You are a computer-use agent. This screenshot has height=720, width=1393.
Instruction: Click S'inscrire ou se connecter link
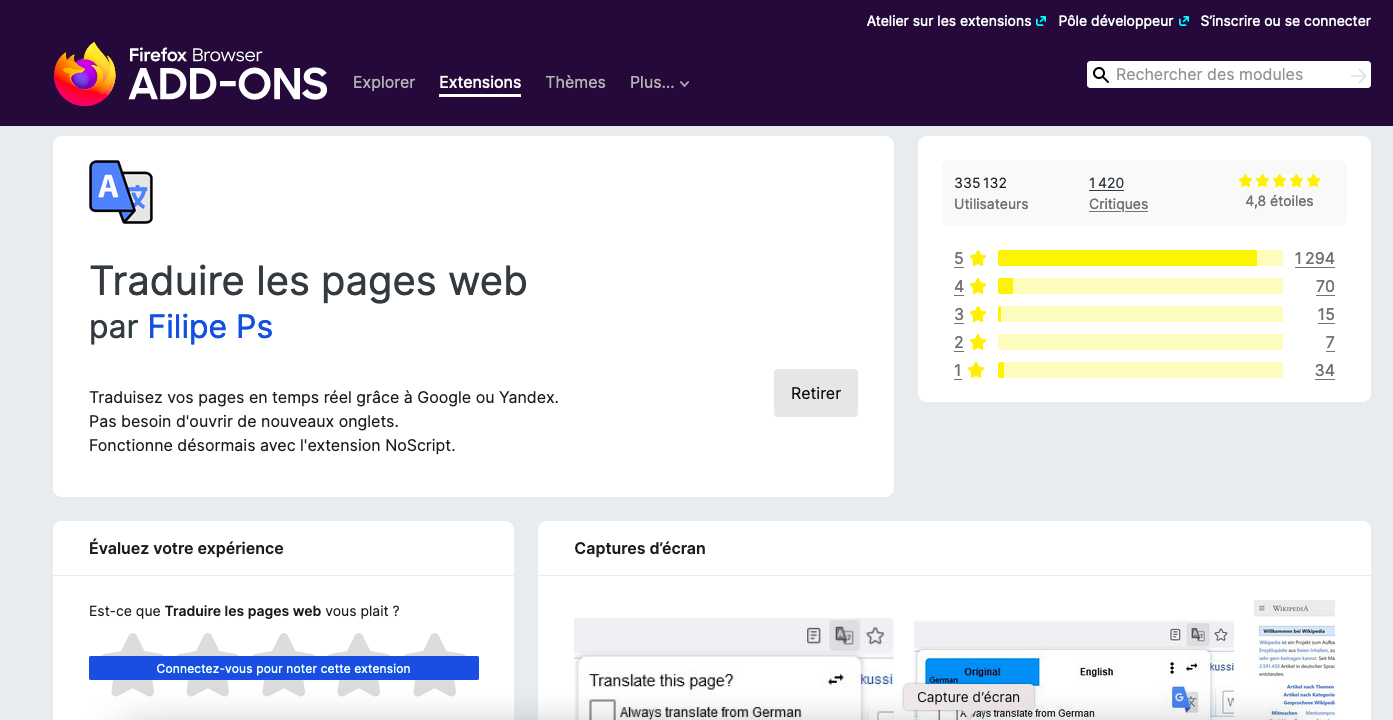click(x=1285, y=21)
